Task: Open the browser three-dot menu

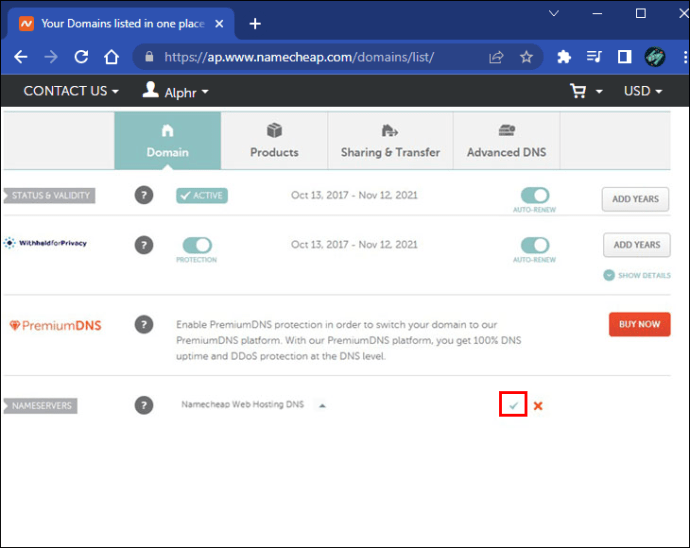Action: [685, 57]
